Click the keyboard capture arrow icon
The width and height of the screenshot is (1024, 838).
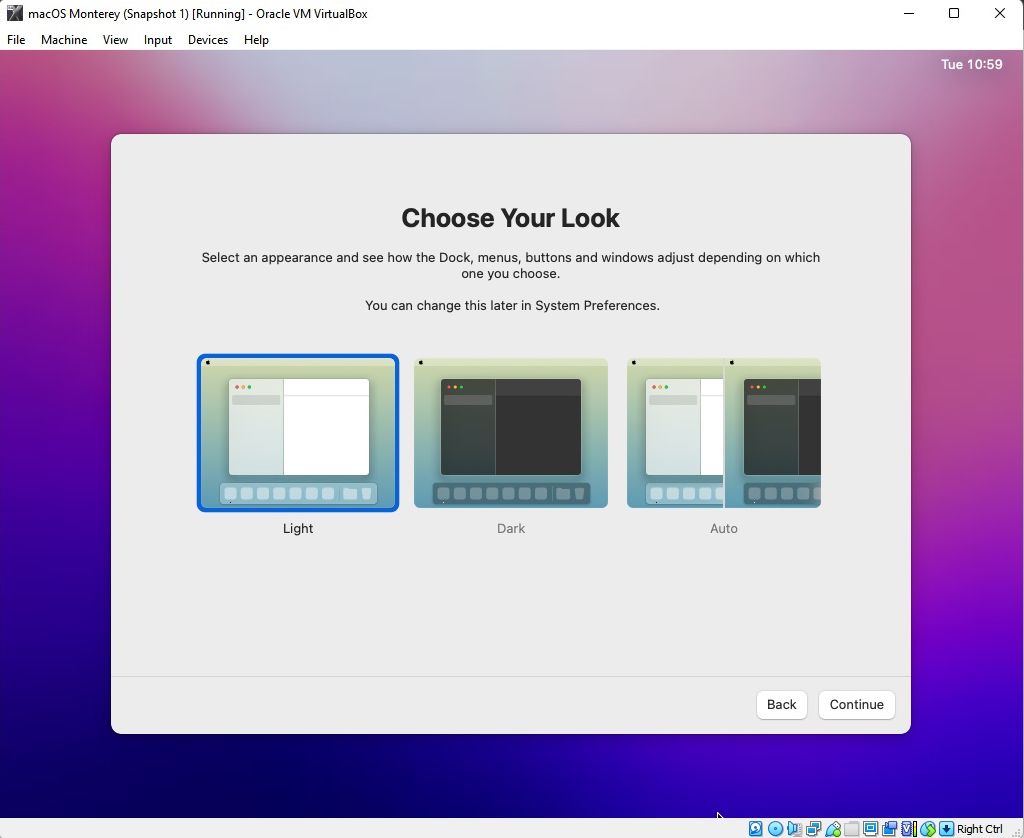pyautogui.click(x=946, y=829)
